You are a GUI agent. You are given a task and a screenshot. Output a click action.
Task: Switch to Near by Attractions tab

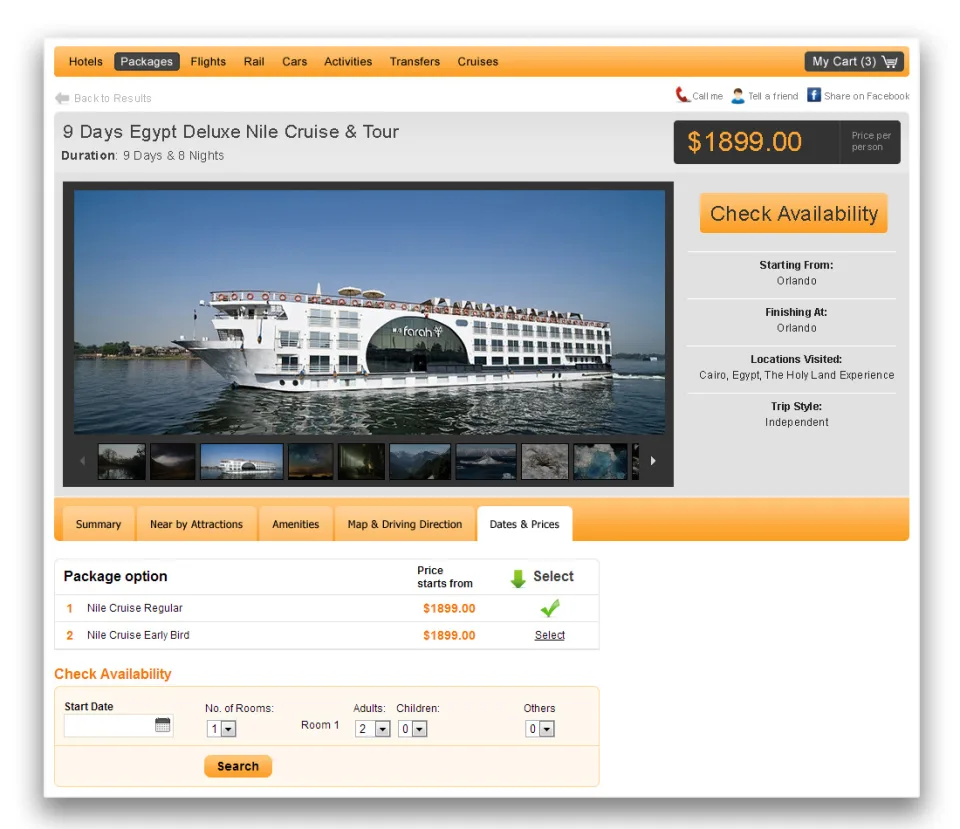click(197, 524)
